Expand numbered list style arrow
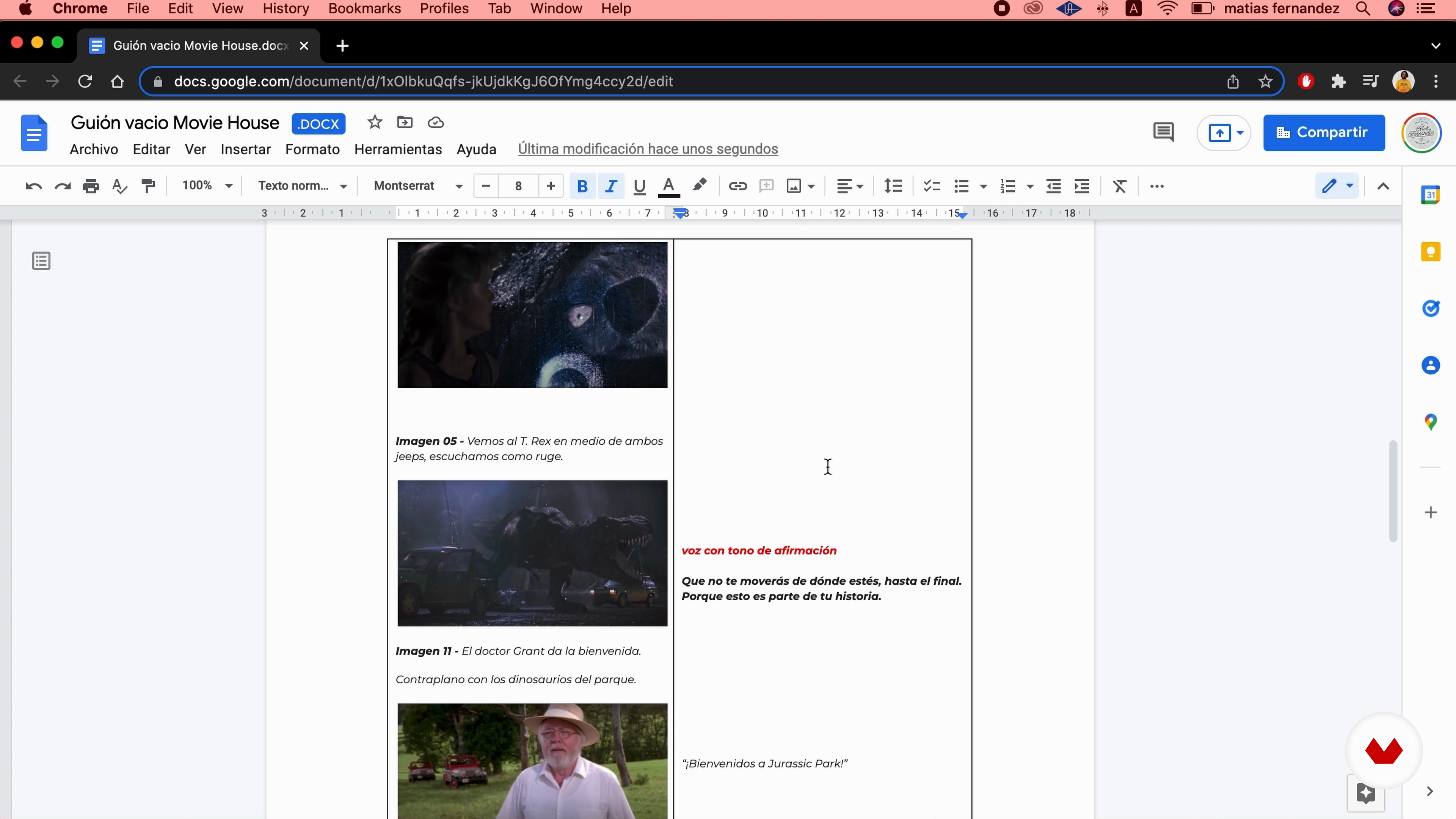Viewport: 1456px width, 819px height. click(1030, 186)
